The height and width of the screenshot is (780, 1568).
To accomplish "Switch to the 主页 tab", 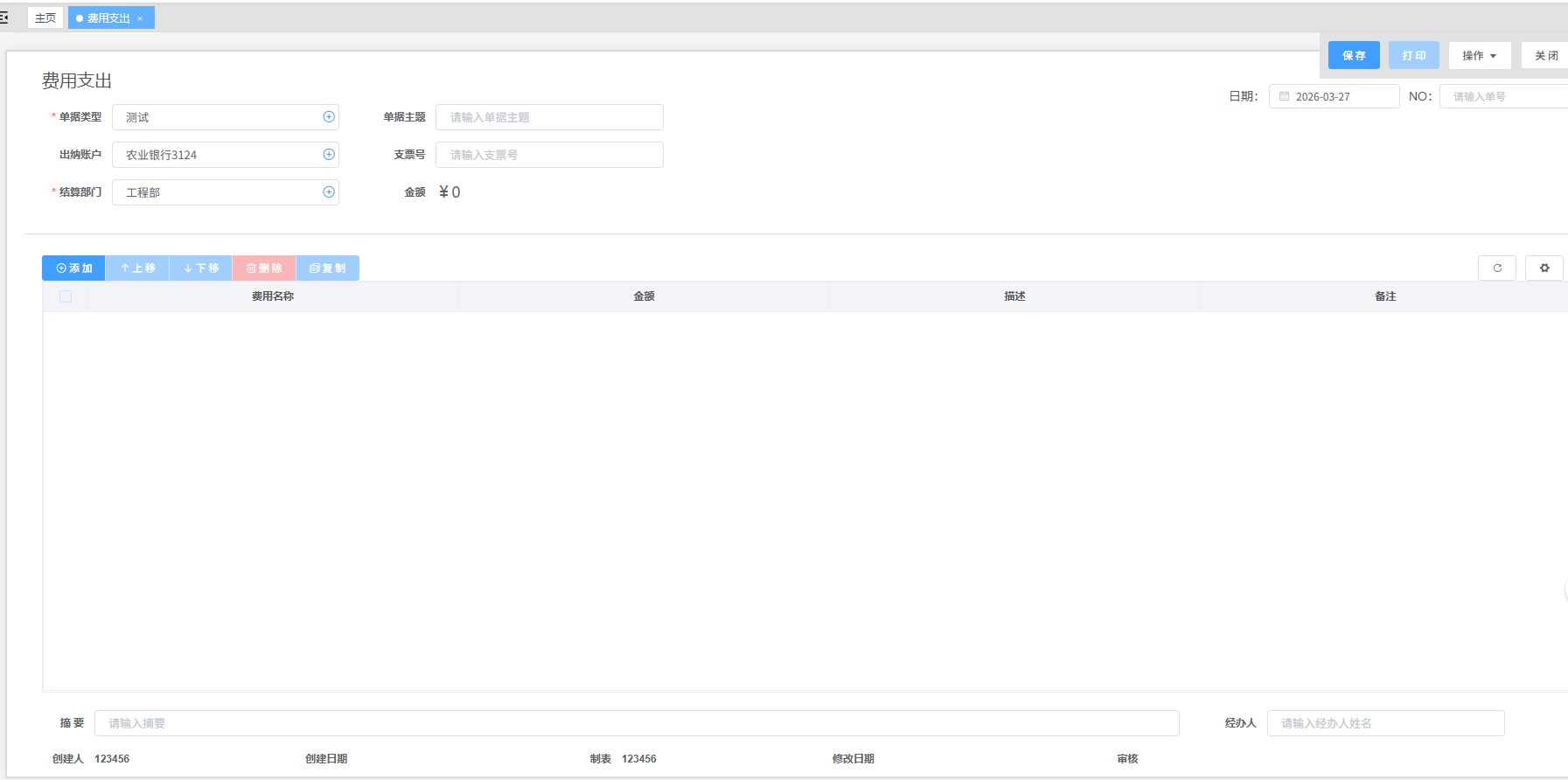I will tap(45, 17).
